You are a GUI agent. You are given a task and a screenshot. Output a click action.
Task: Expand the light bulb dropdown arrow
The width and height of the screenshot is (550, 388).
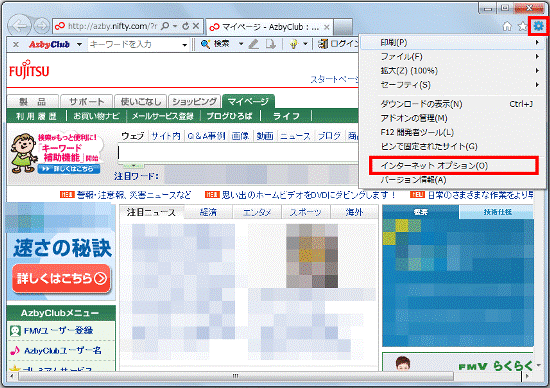[x=305, y=44]
